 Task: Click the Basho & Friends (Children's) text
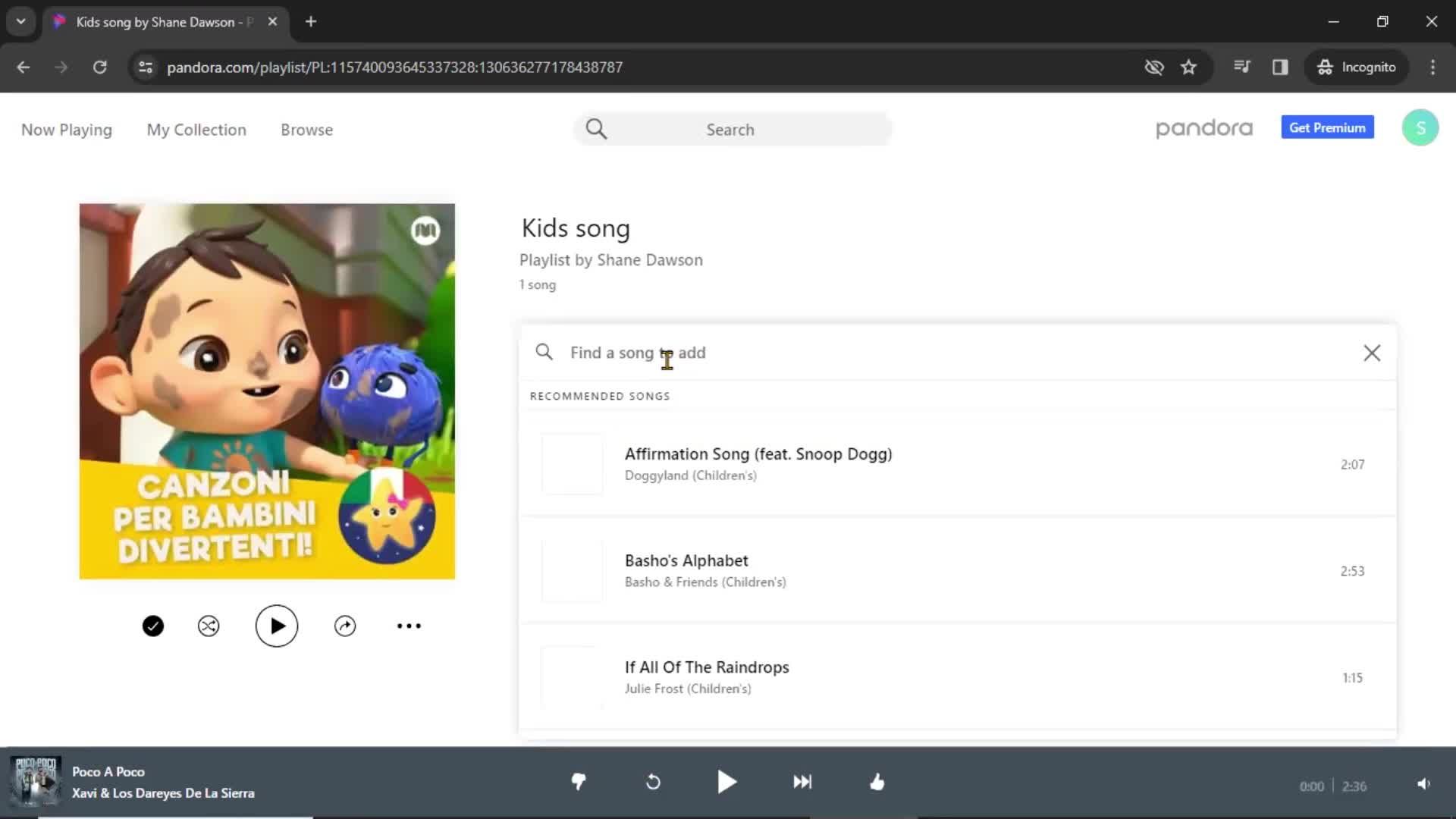pos(705,582)
